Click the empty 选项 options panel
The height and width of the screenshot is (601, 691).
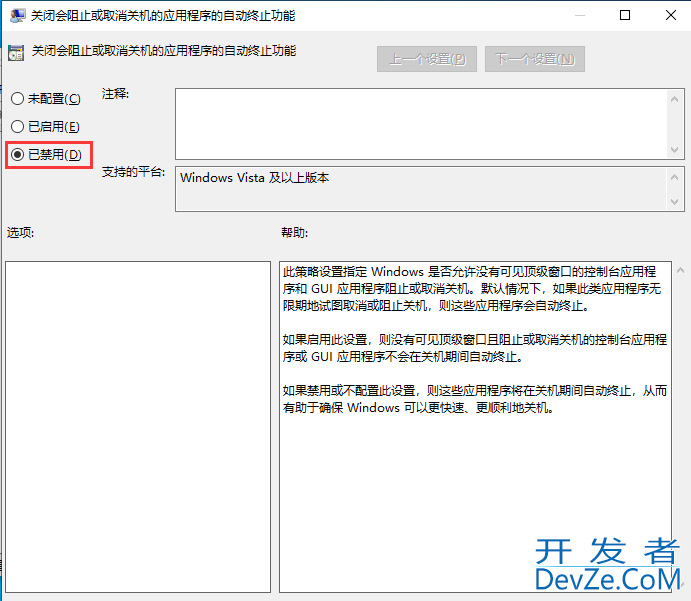point(138,427)
